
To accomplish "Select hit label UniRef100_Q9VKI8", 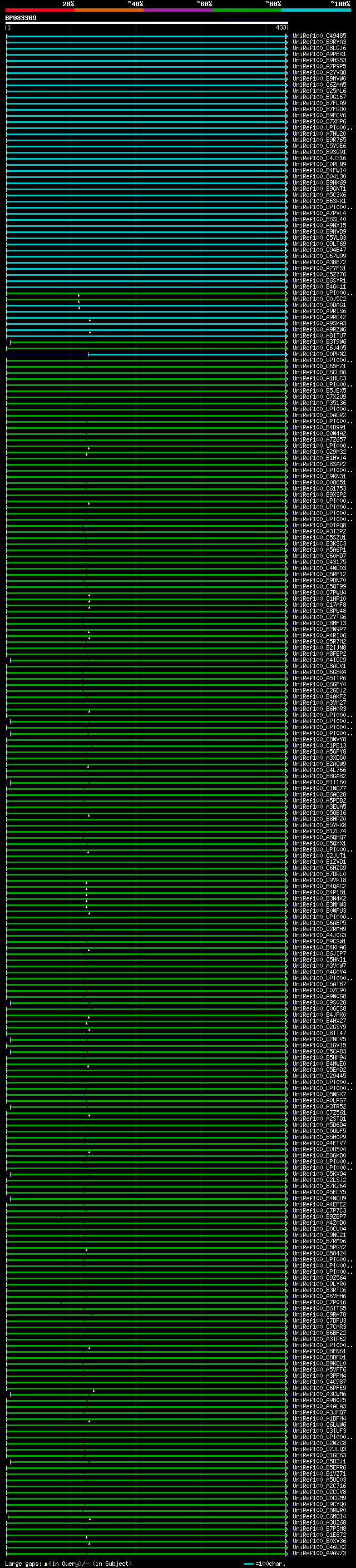I will (x=319, y=880).
